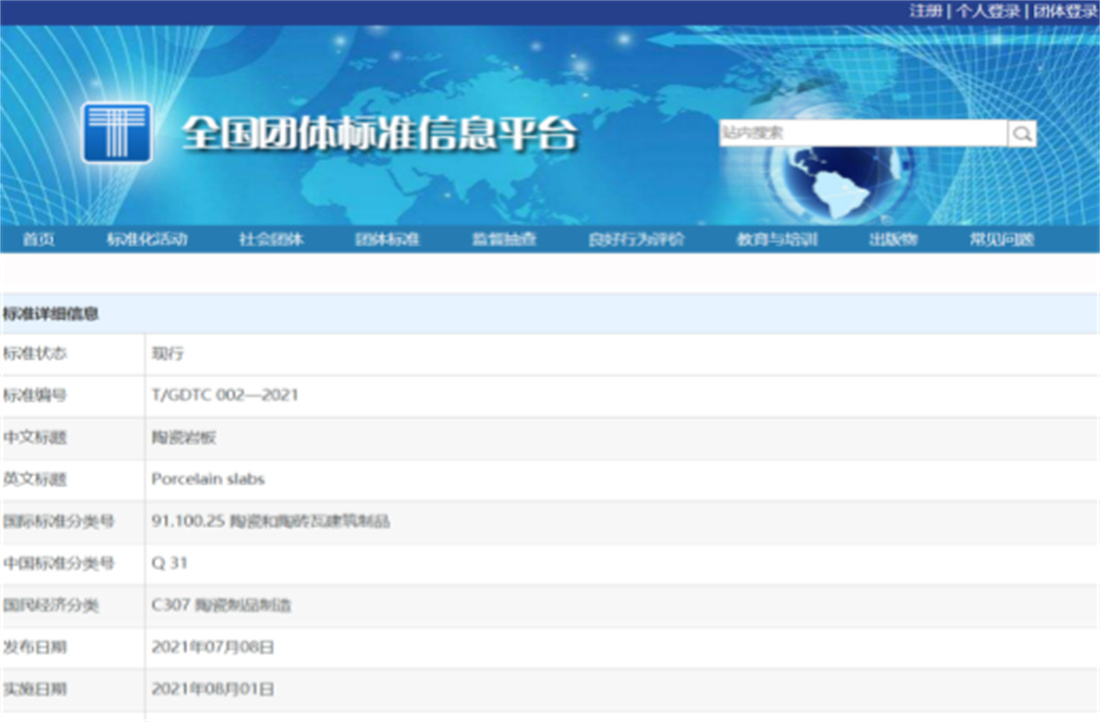Click in the 站内搜索 search box
1100x722 pixels.
[x=862, y=134]
